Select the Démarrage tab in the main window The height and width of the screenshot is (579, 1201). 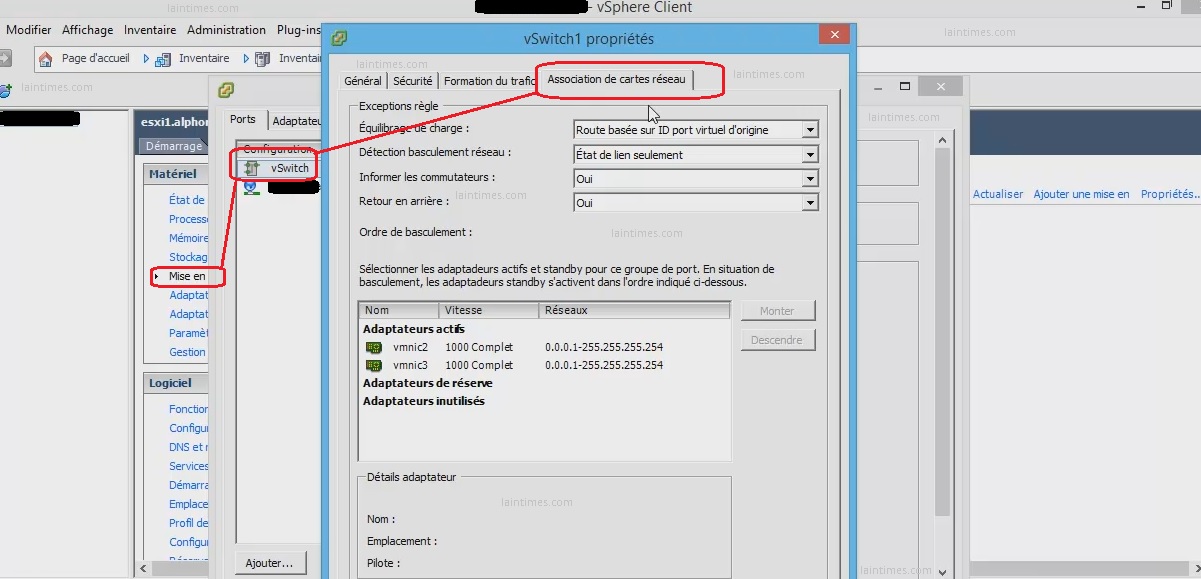[173, 146]
